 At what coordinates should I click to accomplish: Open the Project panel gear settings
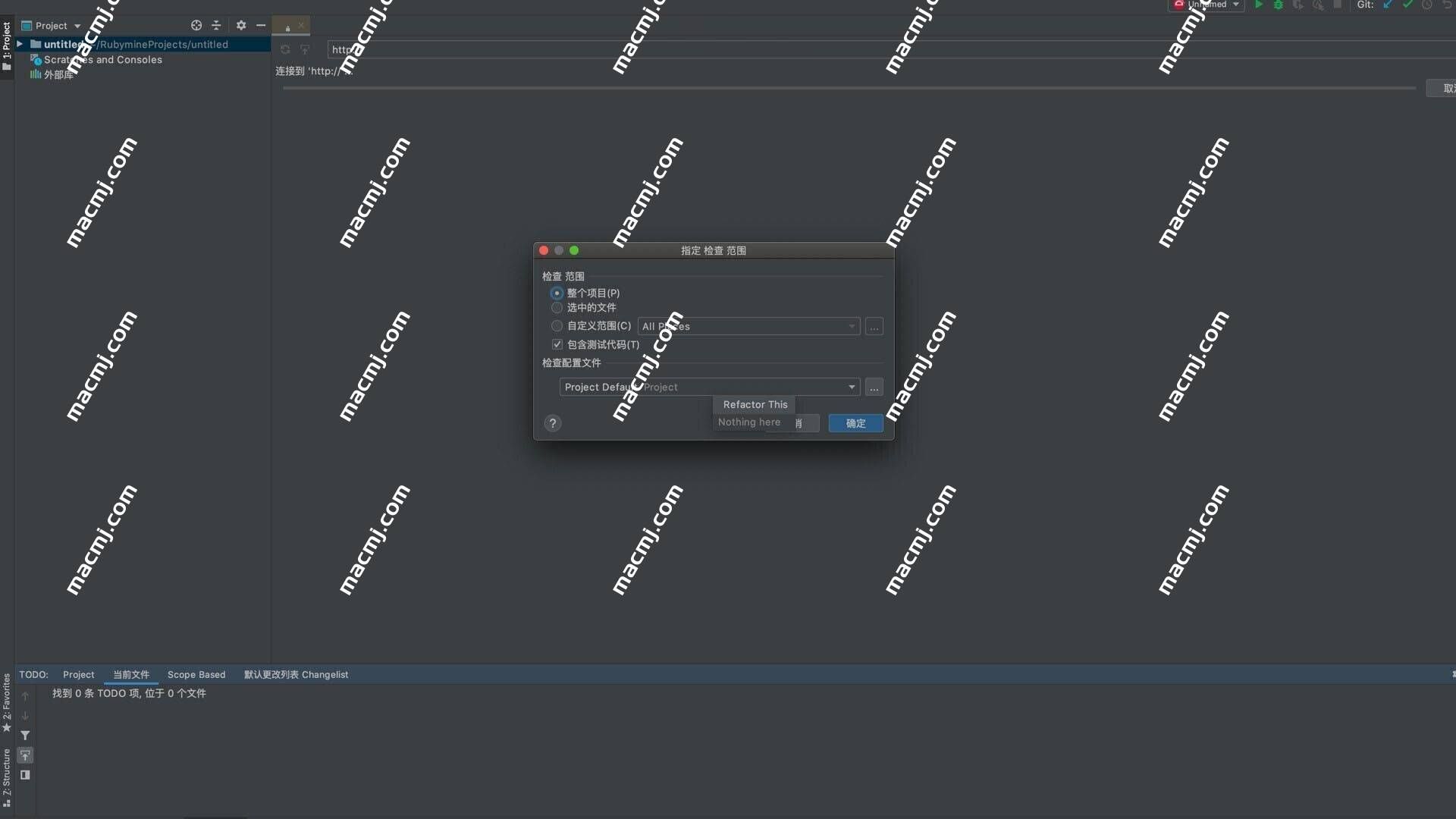(241, 25)
